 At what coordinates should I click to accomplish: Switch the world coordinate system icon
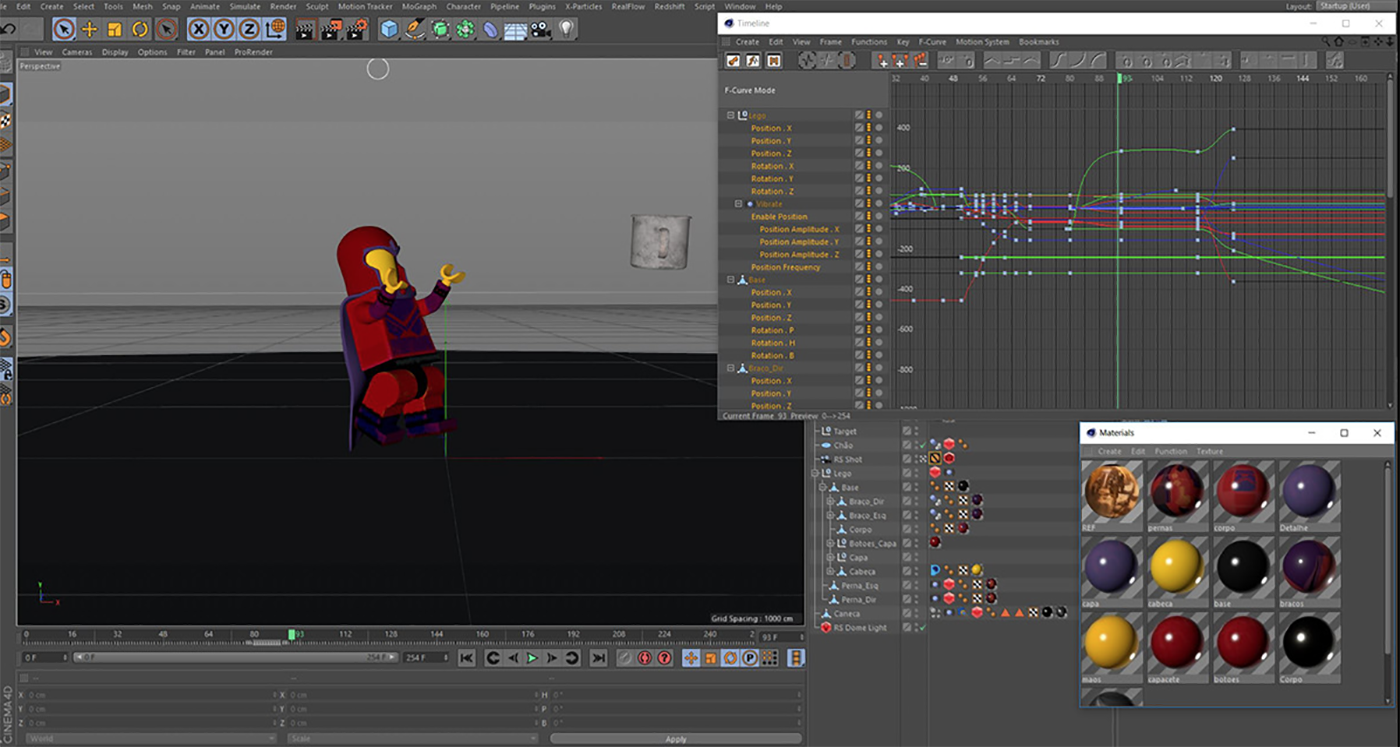275,29
